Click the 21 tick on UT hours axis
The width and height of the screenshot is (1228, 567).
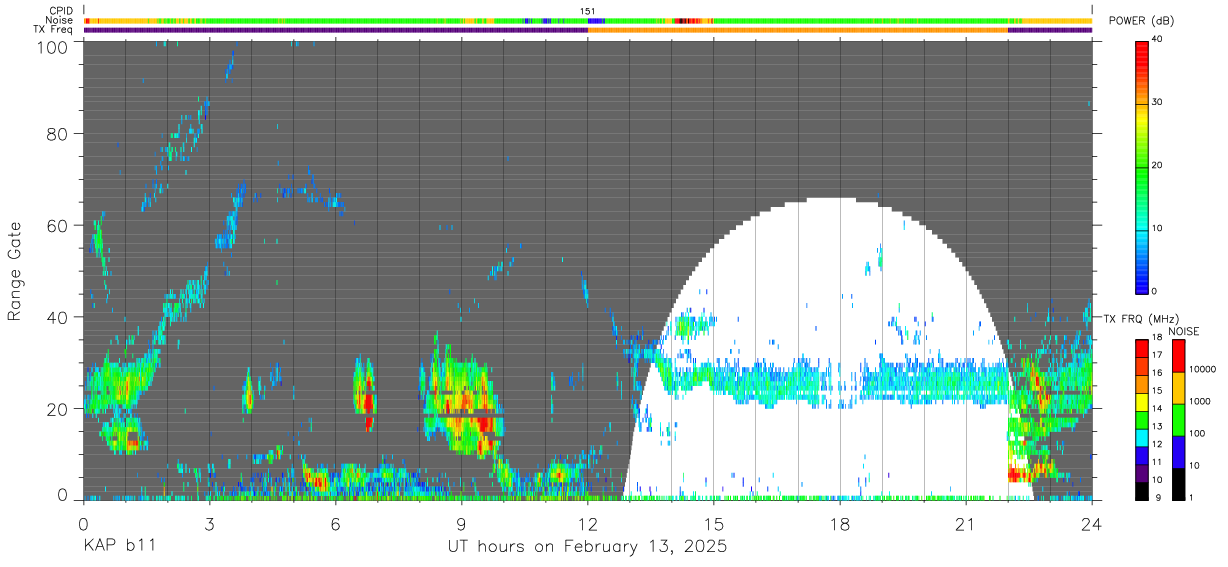[966, 524]
